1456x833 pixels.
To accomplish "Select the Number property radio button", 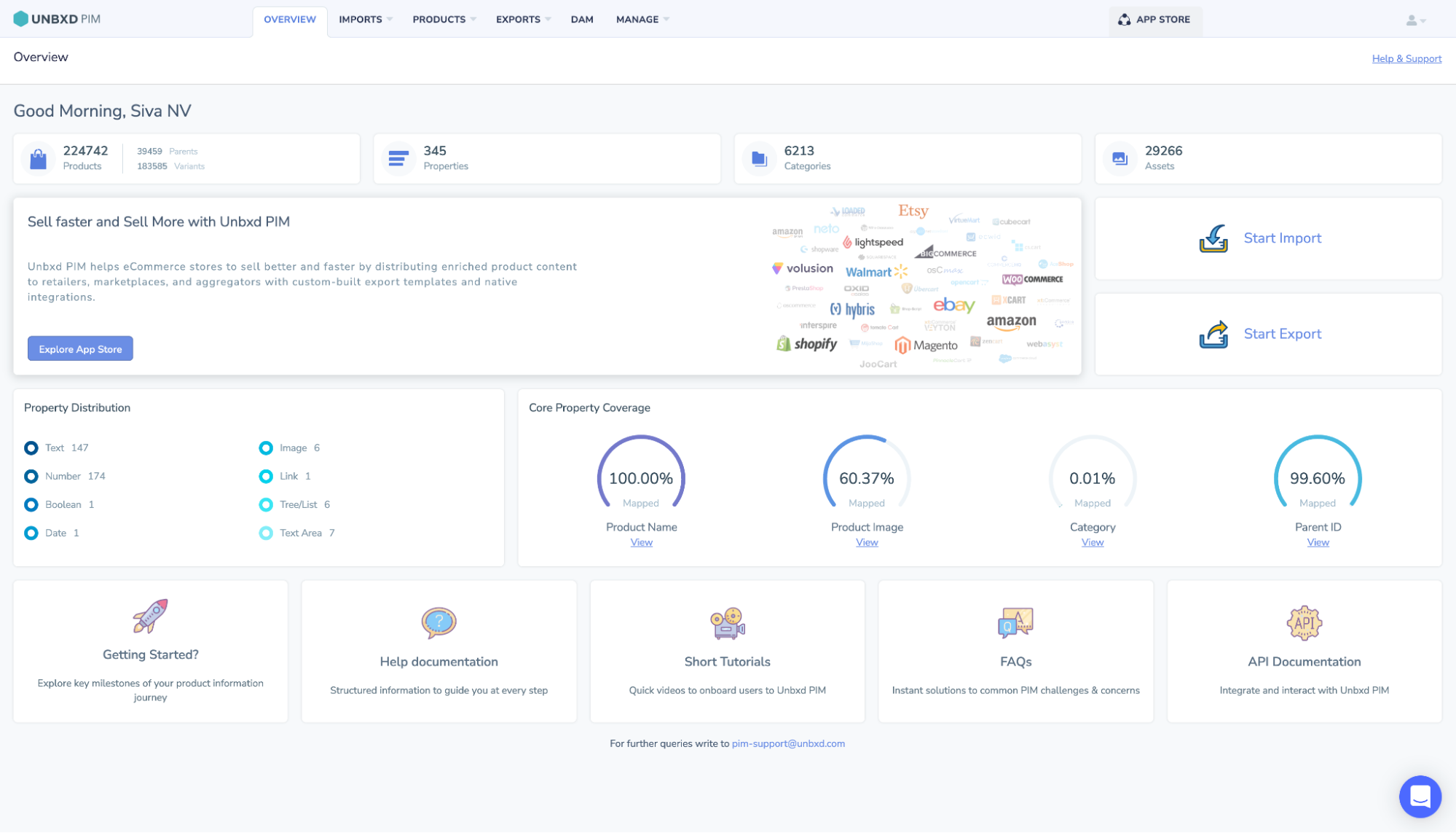I will click(x=31, y=476).
